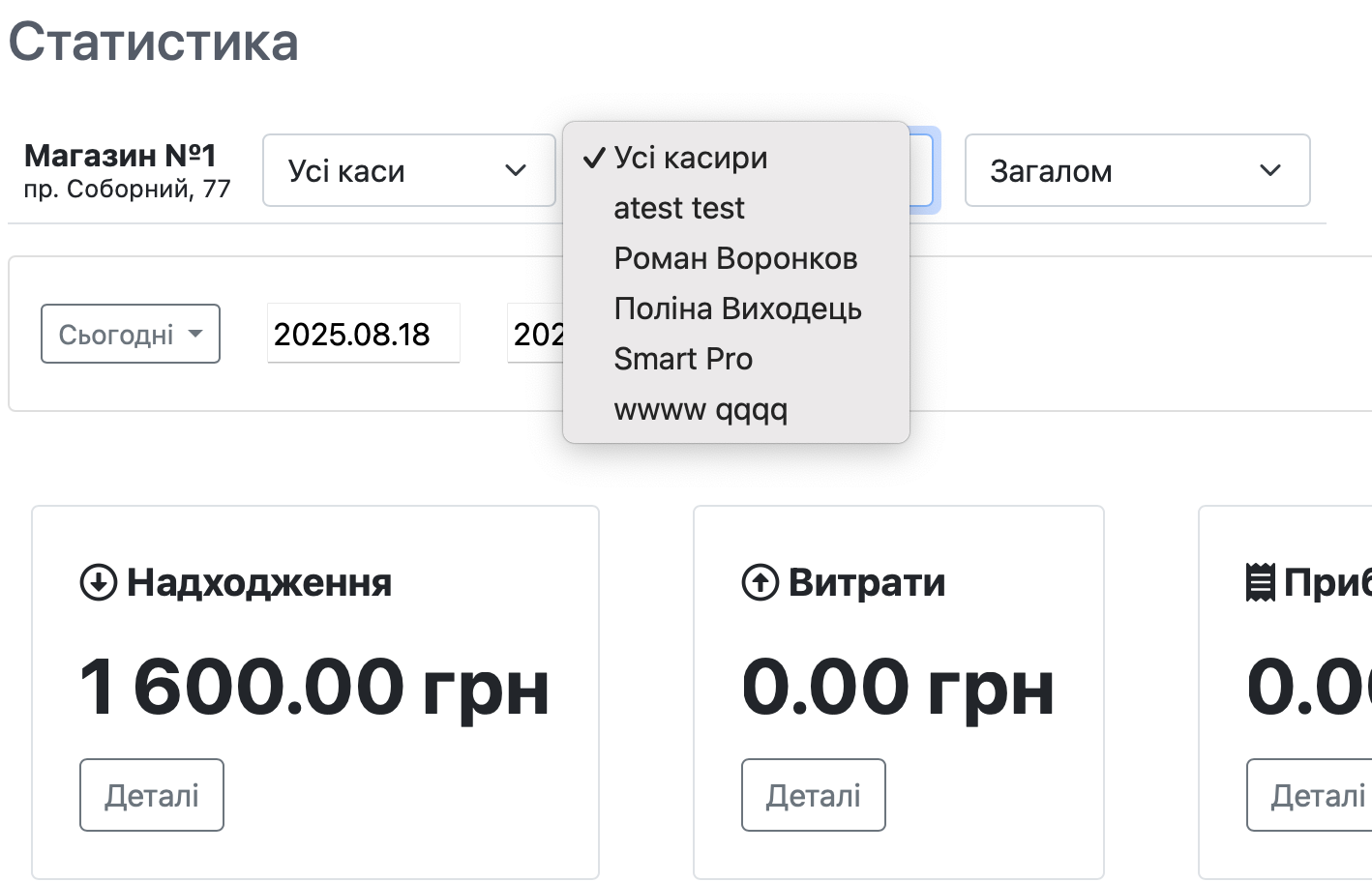This screenshot has width=1372, height=882.
Task: Expand the Сьогодні period dropdown
Action: tap(131, 335)
